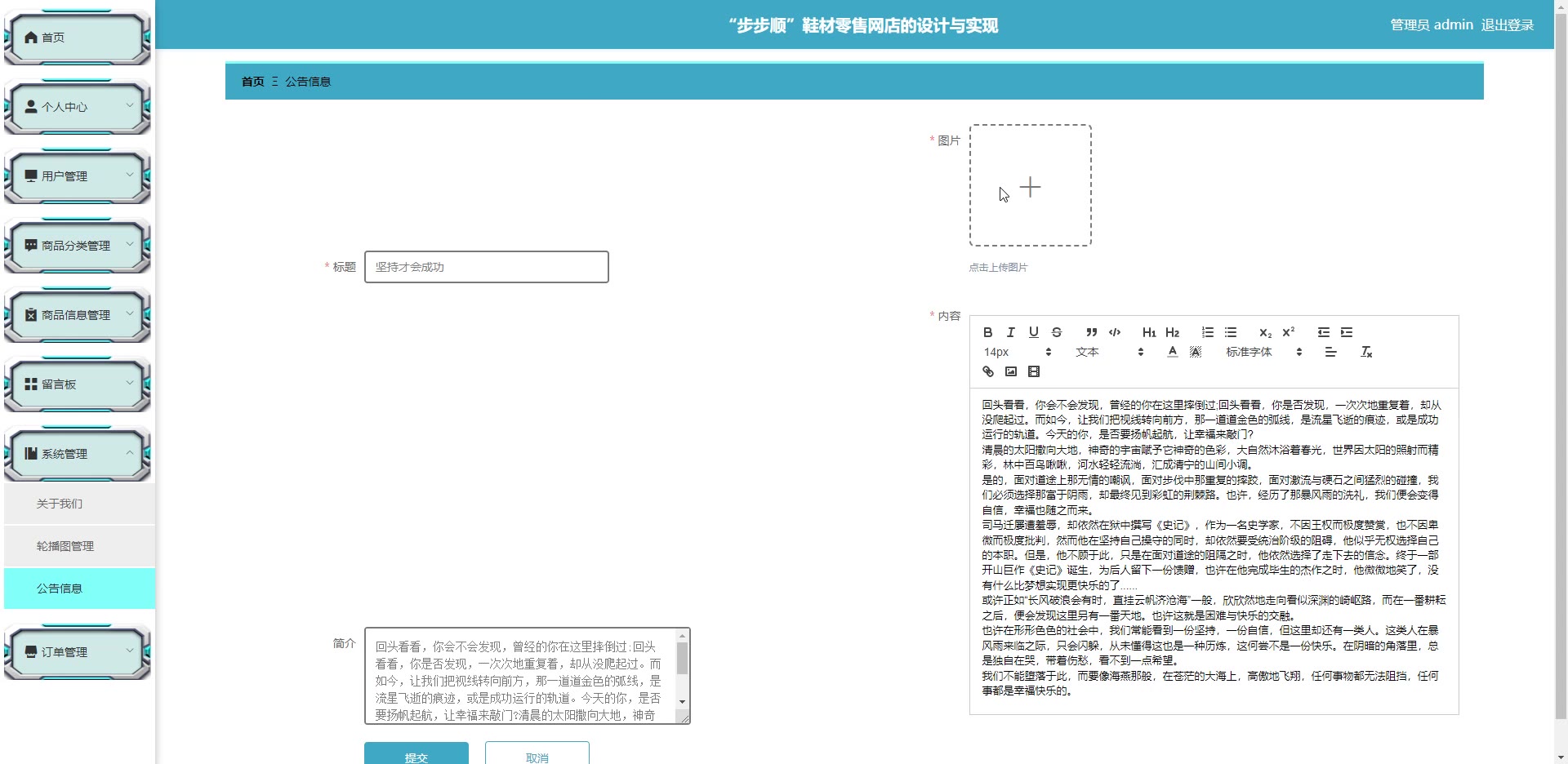Insert an image in the editor

tap(1010, 371)
